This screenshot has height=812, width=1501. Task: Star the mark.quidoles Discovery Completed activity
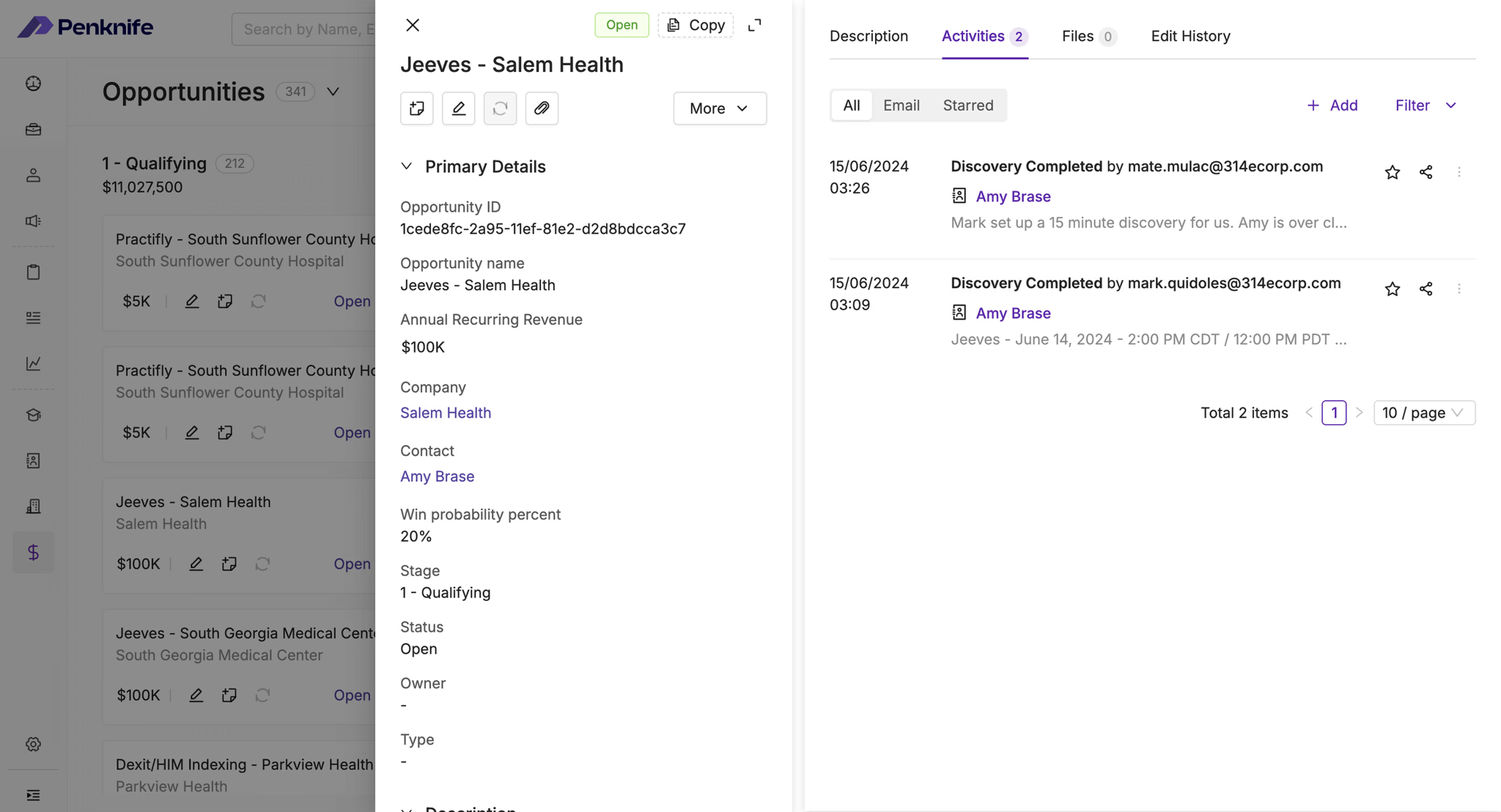click(x=1392, y=289)
